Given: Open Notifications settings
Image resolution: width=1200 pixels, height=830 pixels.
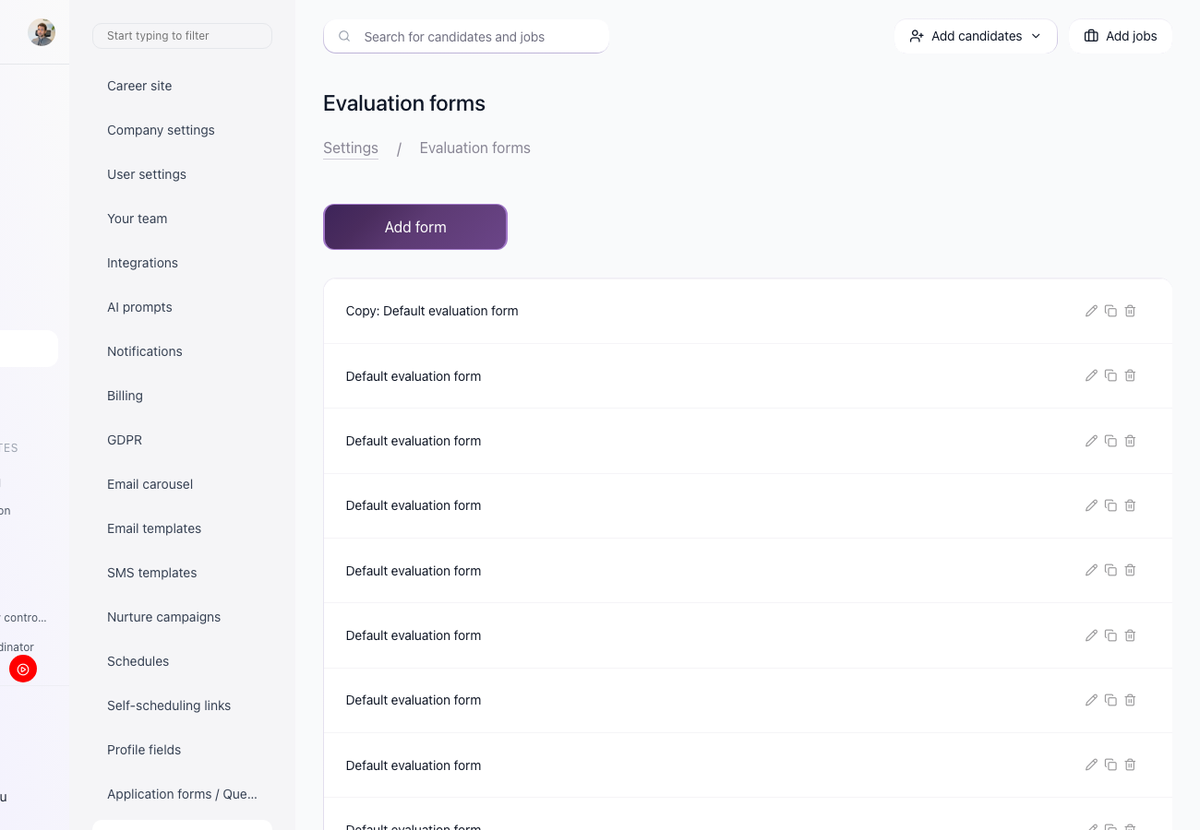Looking at the screenshot, I should tap(144, 351).
